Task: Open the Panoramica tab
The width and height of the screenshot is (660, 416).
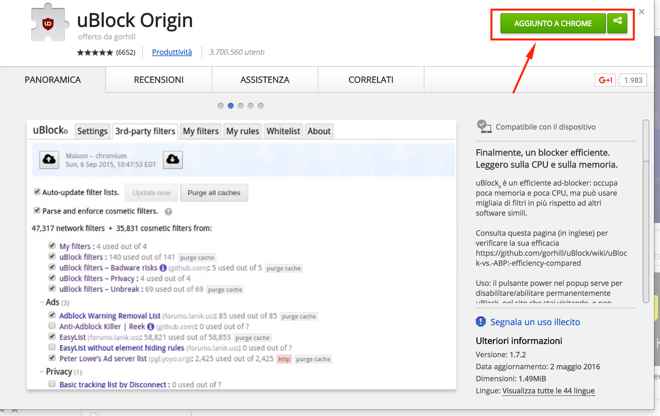Action: pos(53,80)
